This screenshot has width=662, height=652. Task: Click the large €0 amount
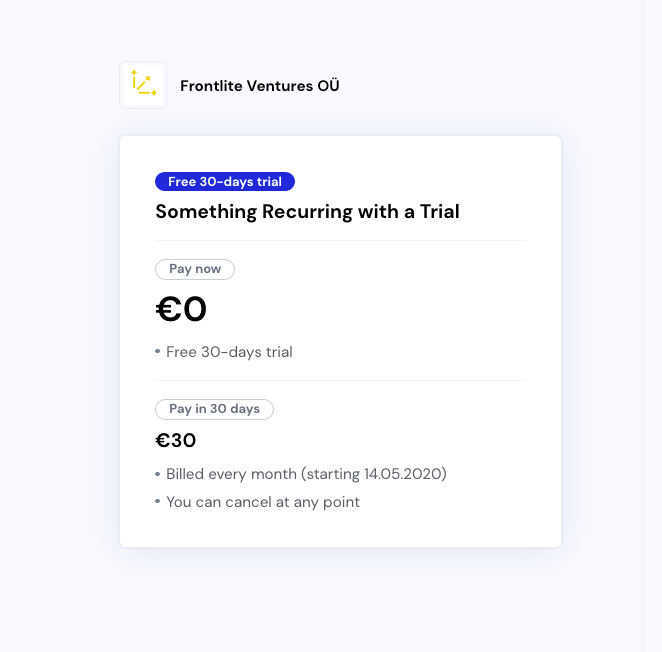point(181,309)
